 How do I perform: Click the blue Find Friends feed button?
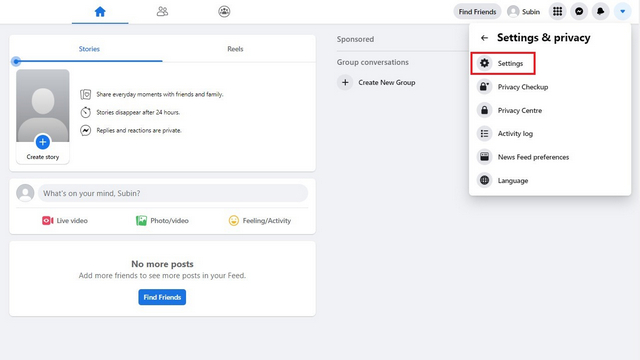pos(162,297)
